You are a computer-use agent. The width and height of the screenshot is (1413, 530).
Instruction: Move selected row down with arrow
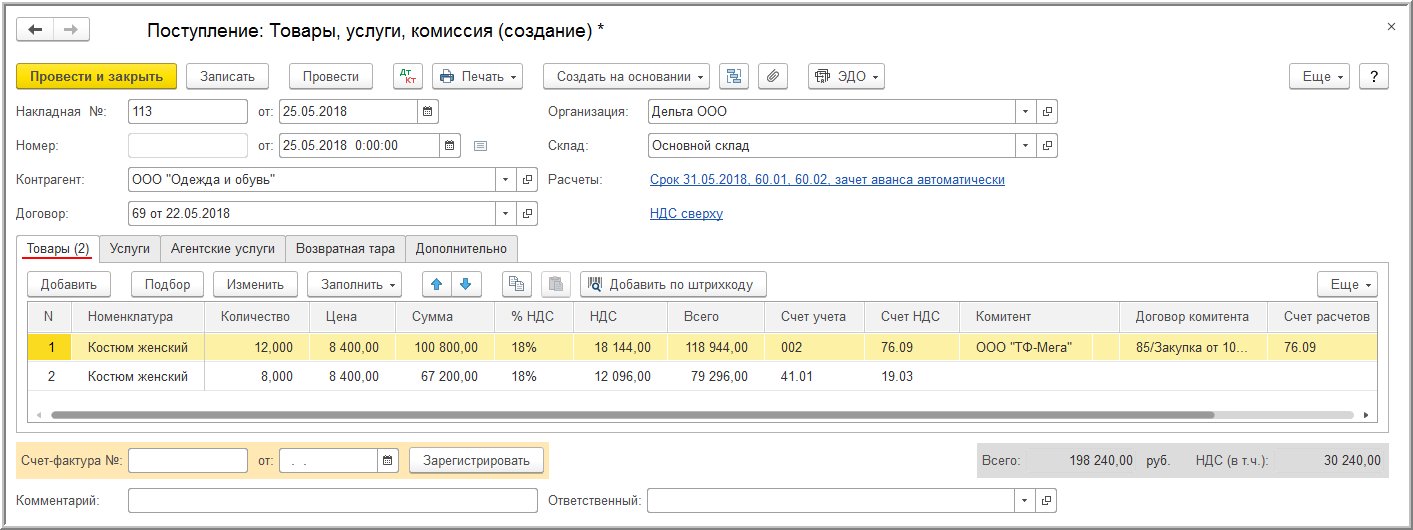(465, 284)
